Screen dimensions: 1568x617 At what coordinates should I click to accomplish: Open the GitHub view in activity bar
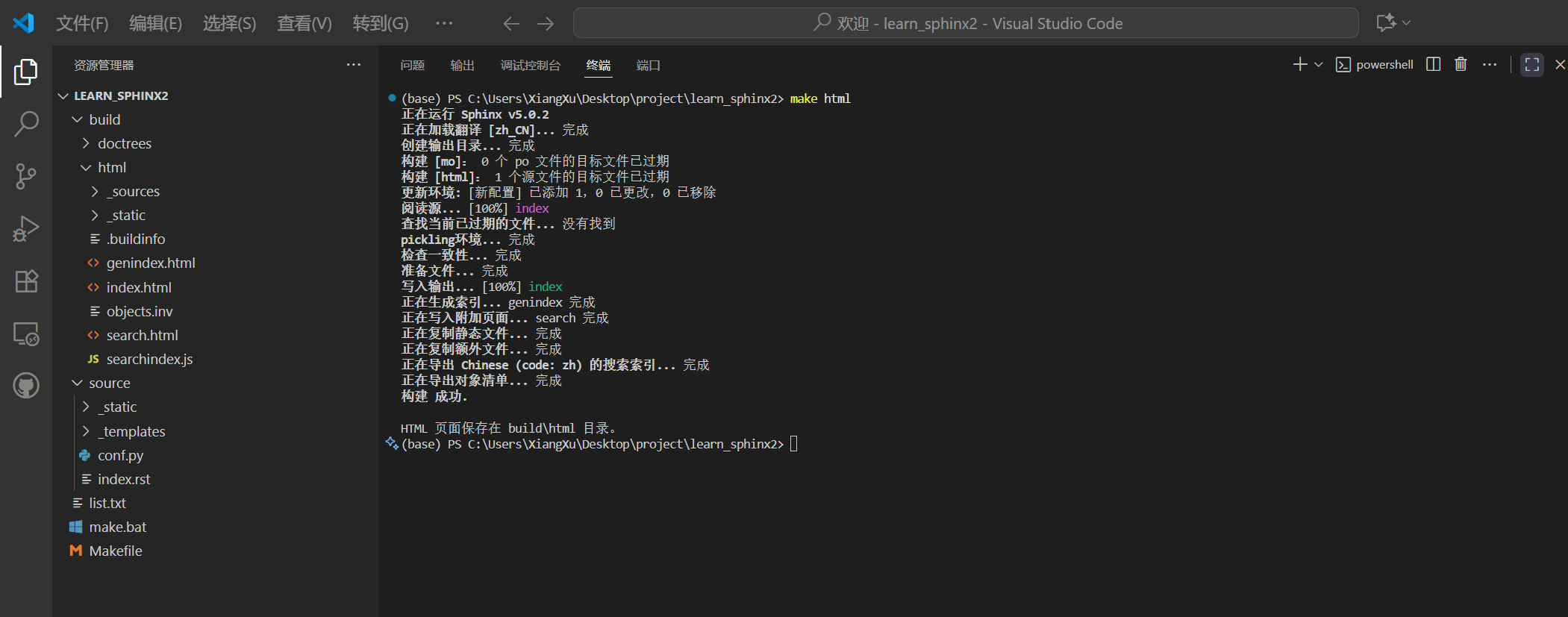pyautogui.click(x=26, y=386)
